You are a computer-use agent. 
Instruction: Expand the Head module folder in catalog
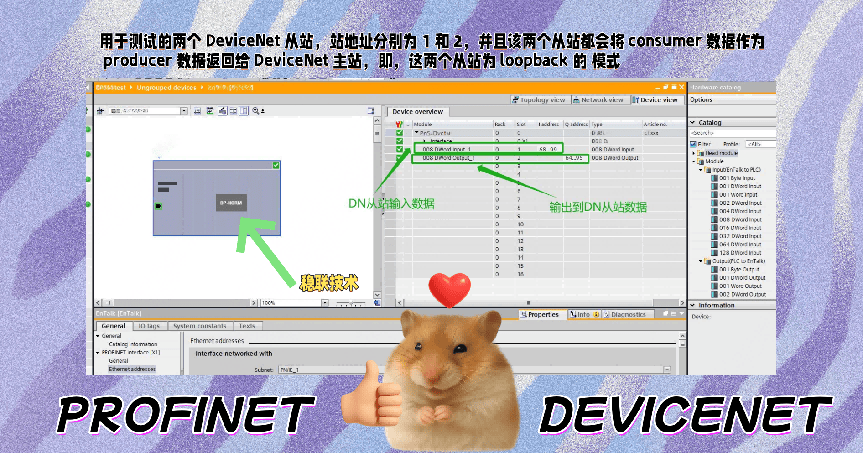click(x=694, y=153)
